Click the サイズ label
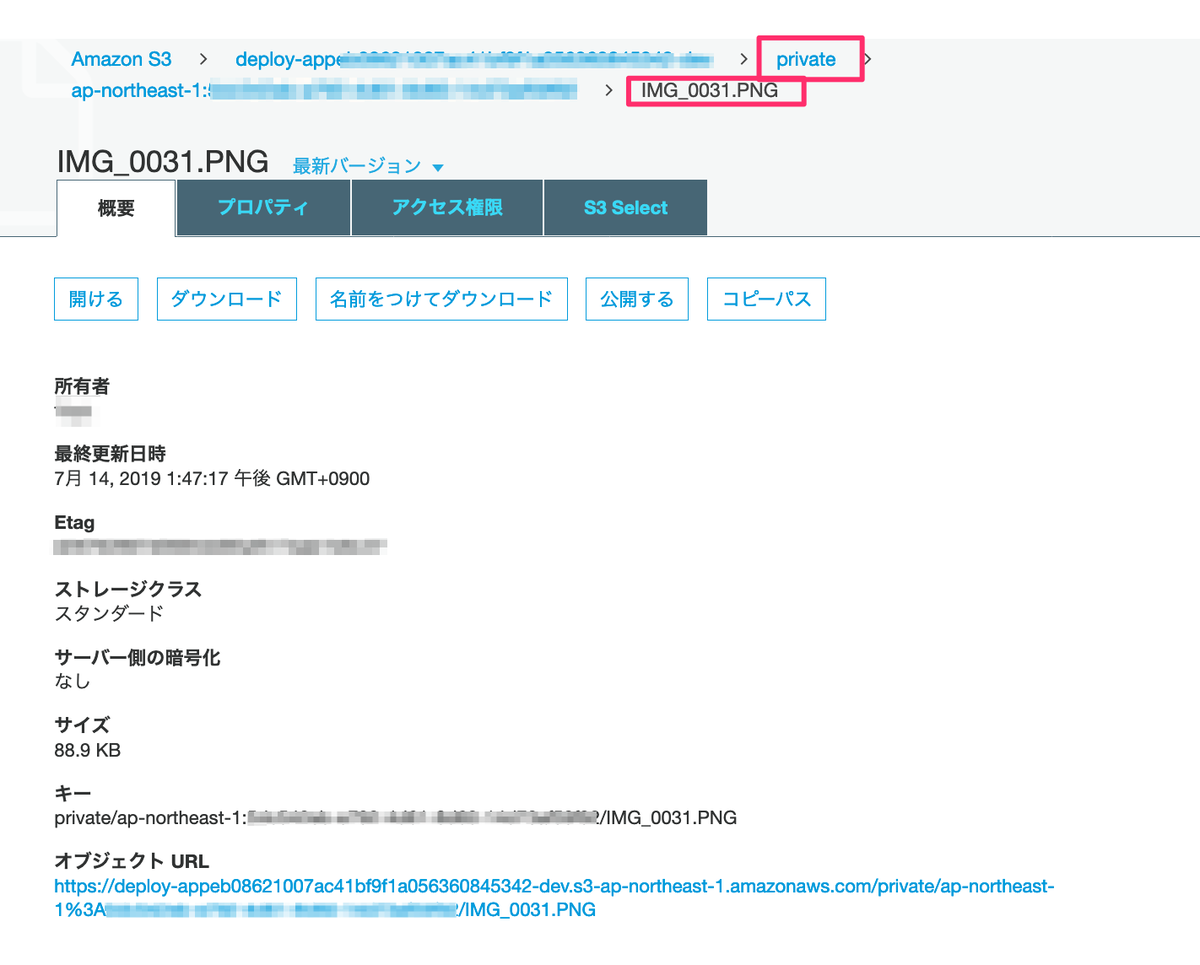1200x965 pixels. pos(82,725)
